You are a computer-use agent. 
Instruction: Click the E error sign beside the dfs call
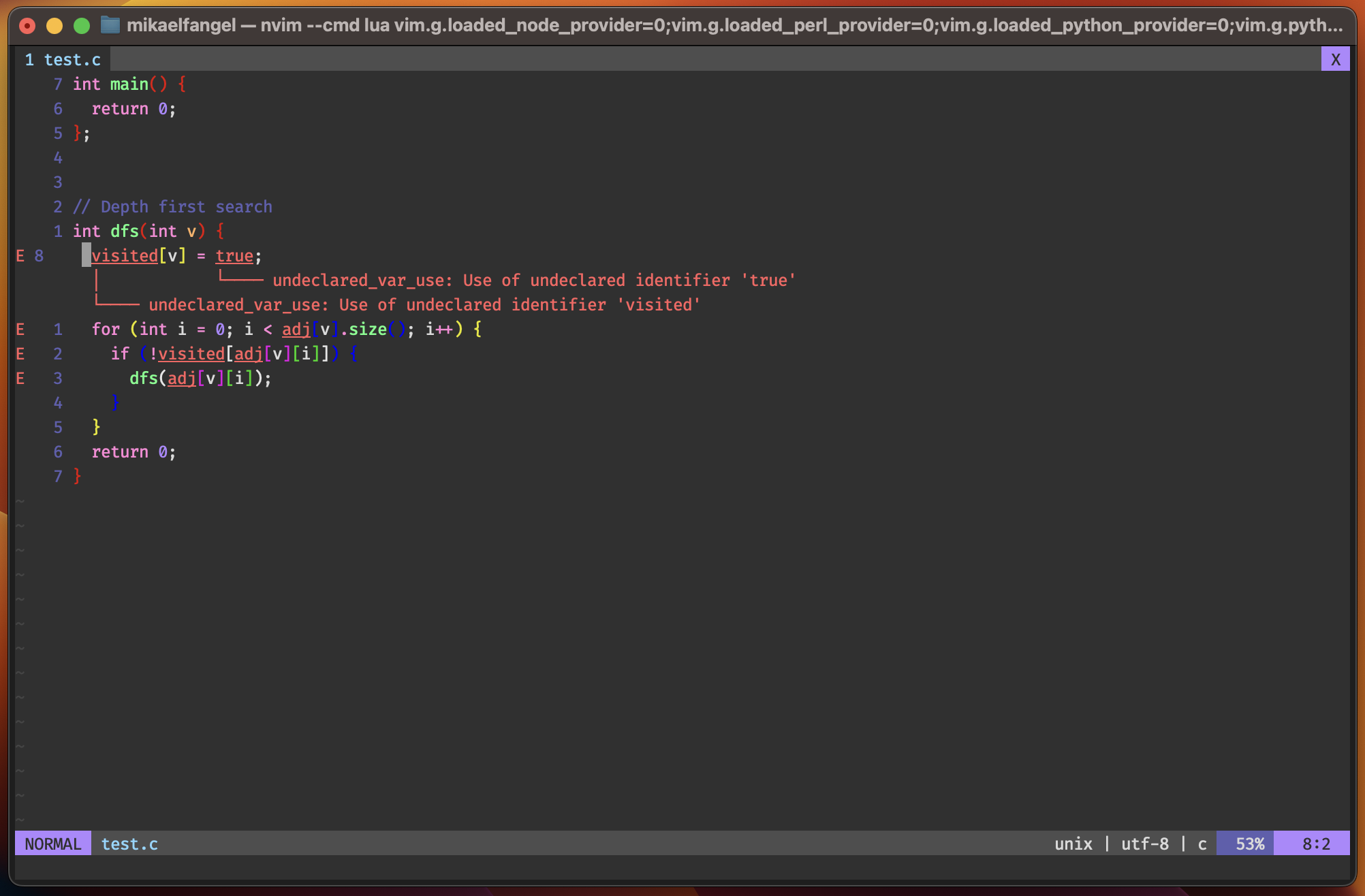point(20,378)
